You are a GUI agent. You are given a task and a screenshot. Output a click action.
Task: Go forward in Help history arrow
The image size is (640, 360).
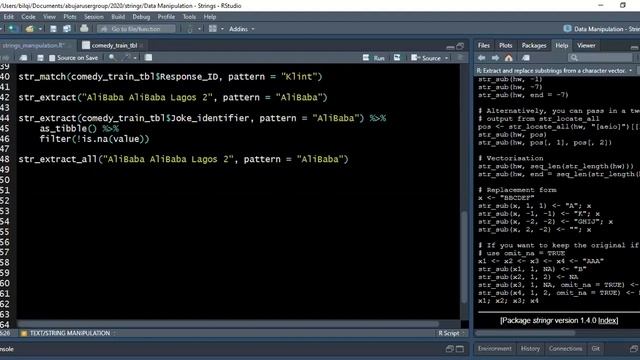point(495,58)
